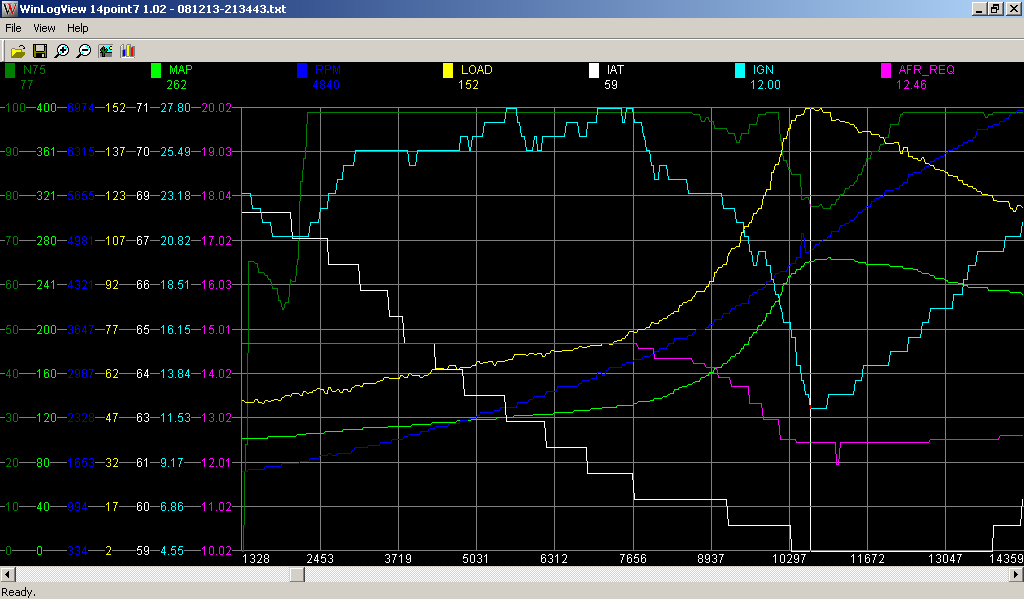Click the white IAT legend swatch
1024x600 pixels.
tap(594, 71)
